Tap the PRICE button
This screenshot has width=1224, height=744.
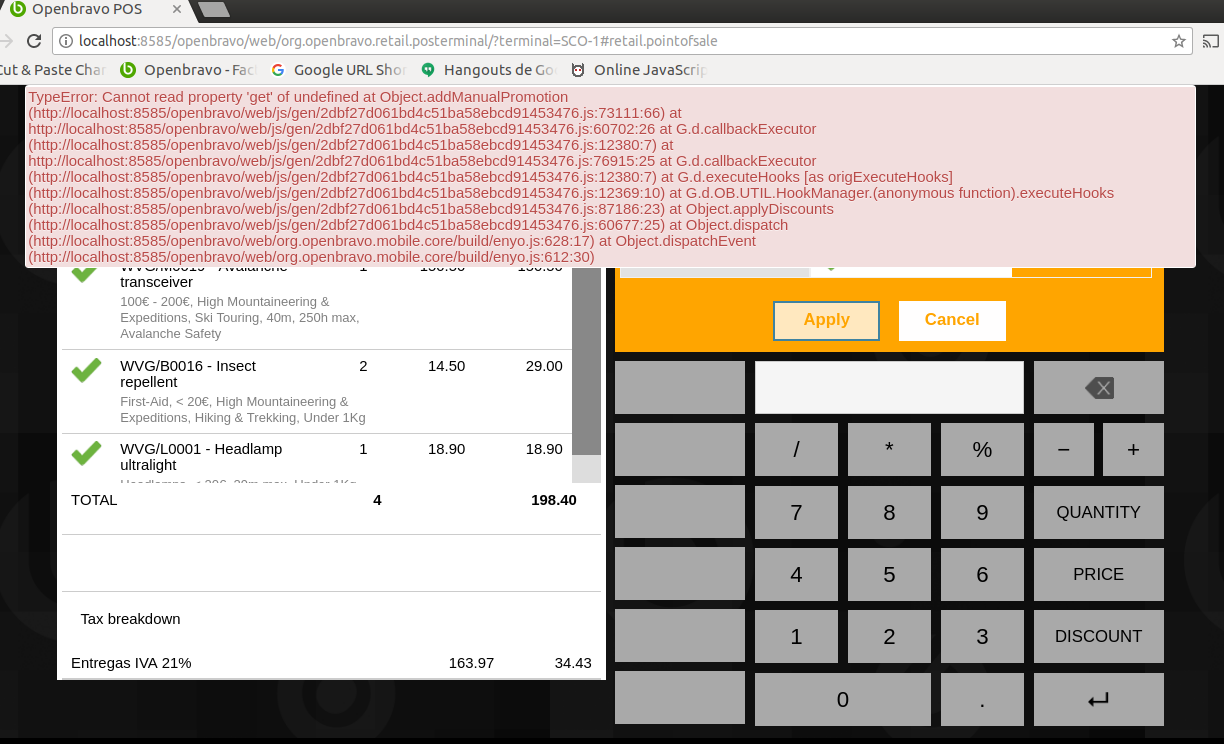pyautogui.click(x=1098, y=574)
